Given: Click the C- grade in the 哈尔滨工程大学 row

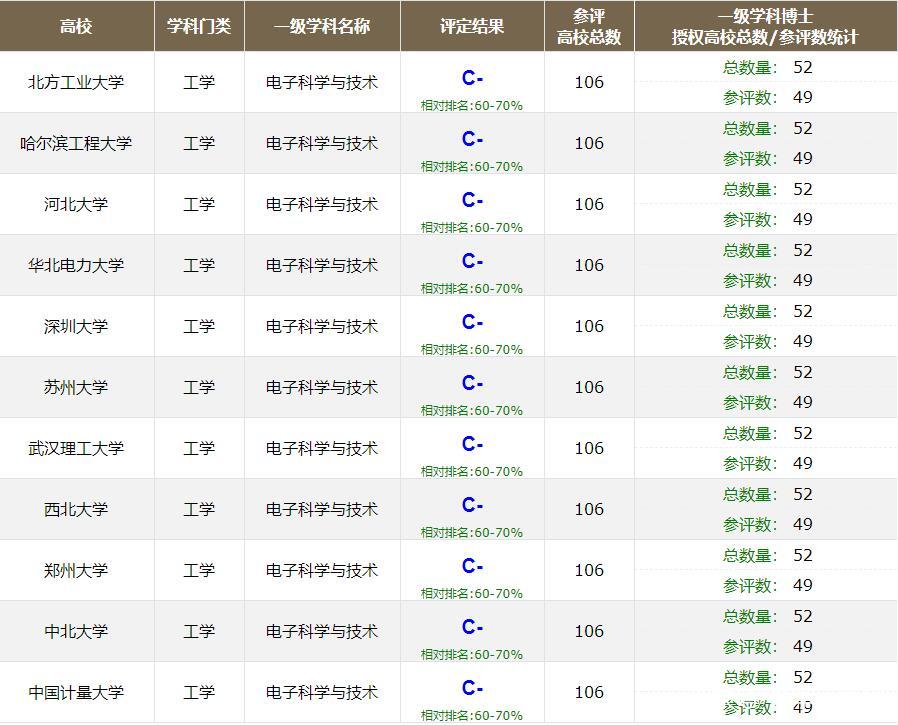Looking at the screenshot, I should pos(472,139).
